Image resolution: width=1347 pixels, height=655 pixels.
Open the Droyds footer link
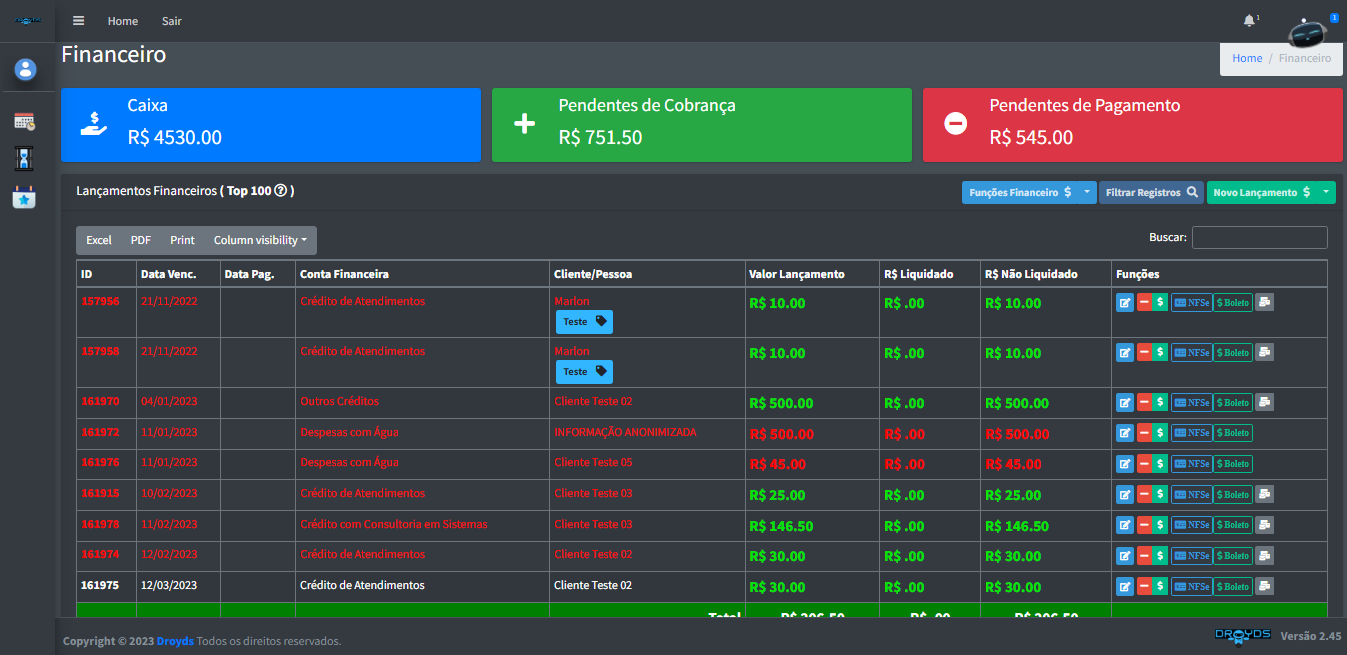click(x=175, y=641)
